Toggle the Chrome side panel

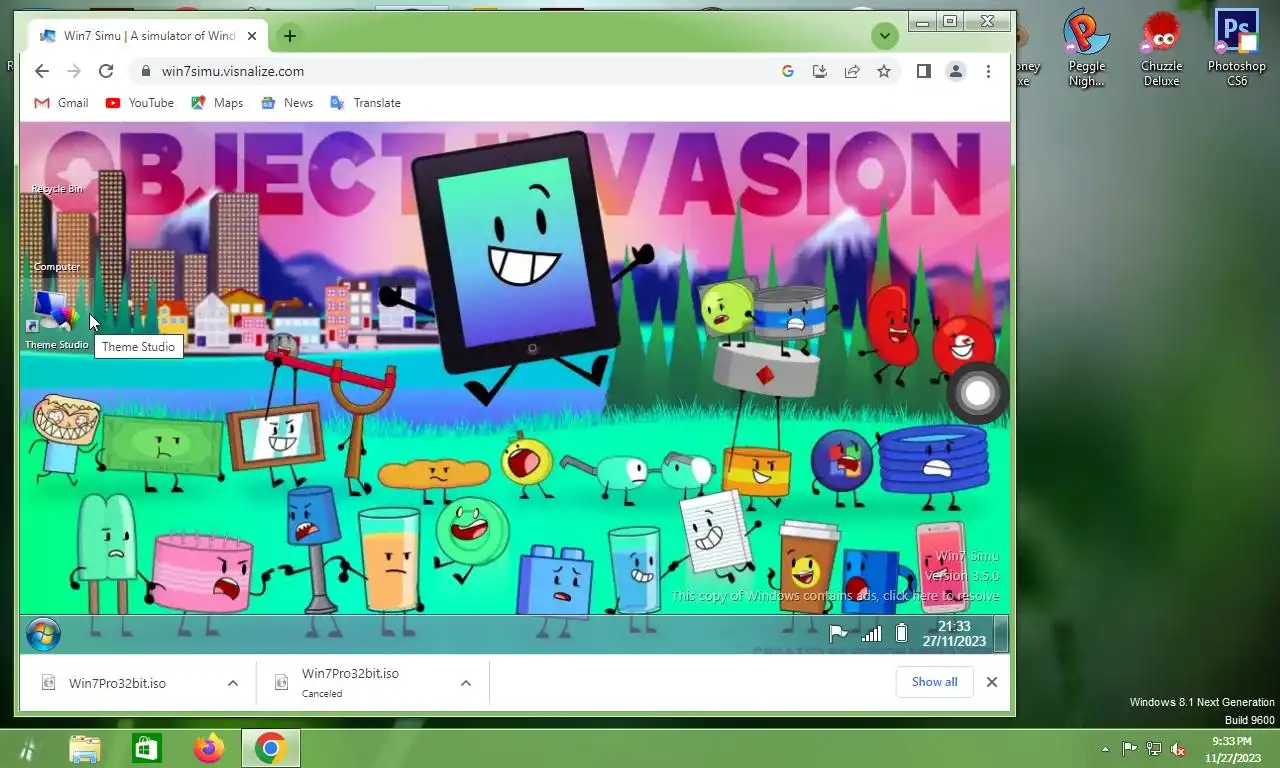(924, 71)
